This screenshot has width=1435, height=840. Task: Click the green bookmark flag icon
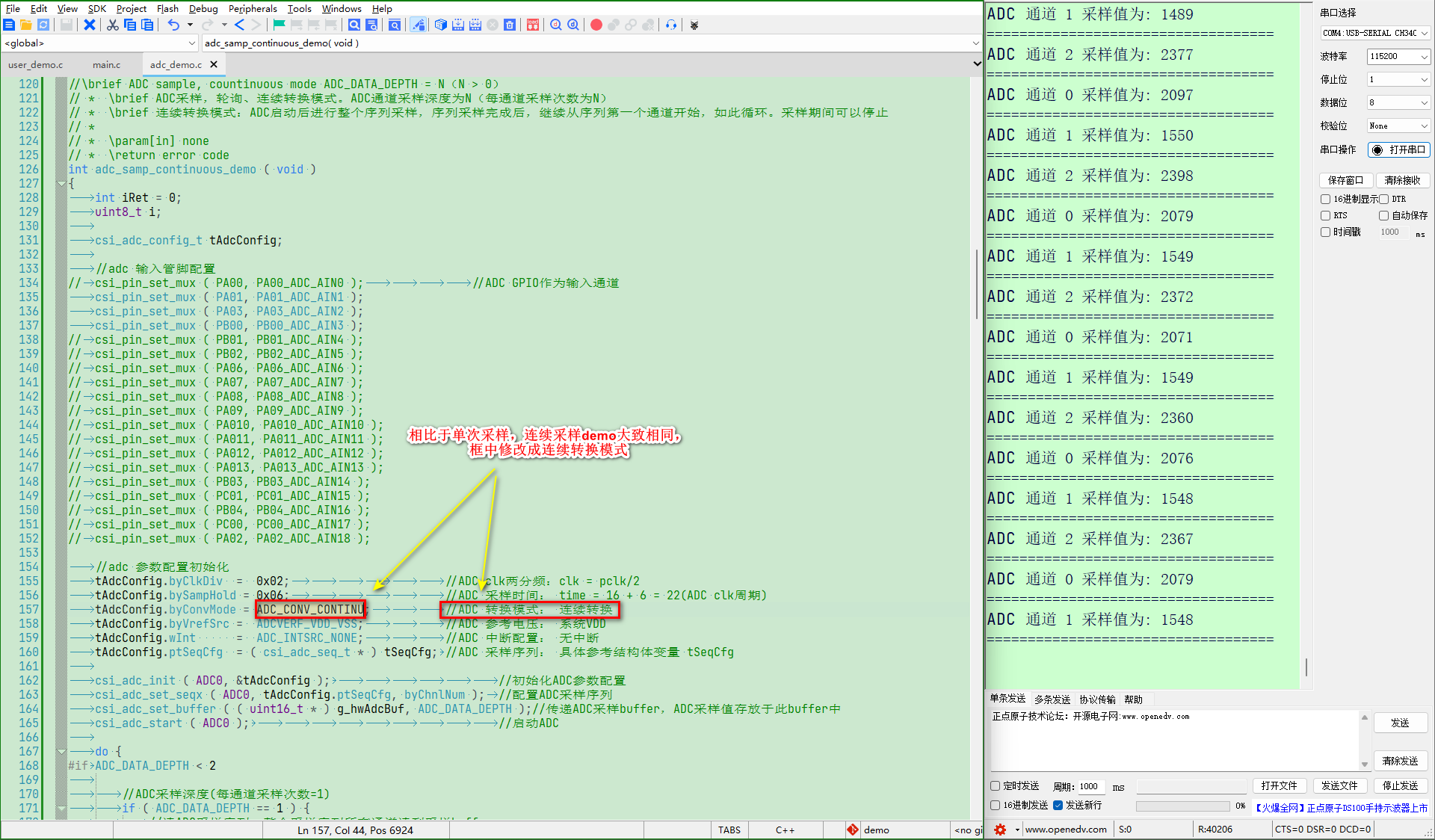(x=279, y=25)
